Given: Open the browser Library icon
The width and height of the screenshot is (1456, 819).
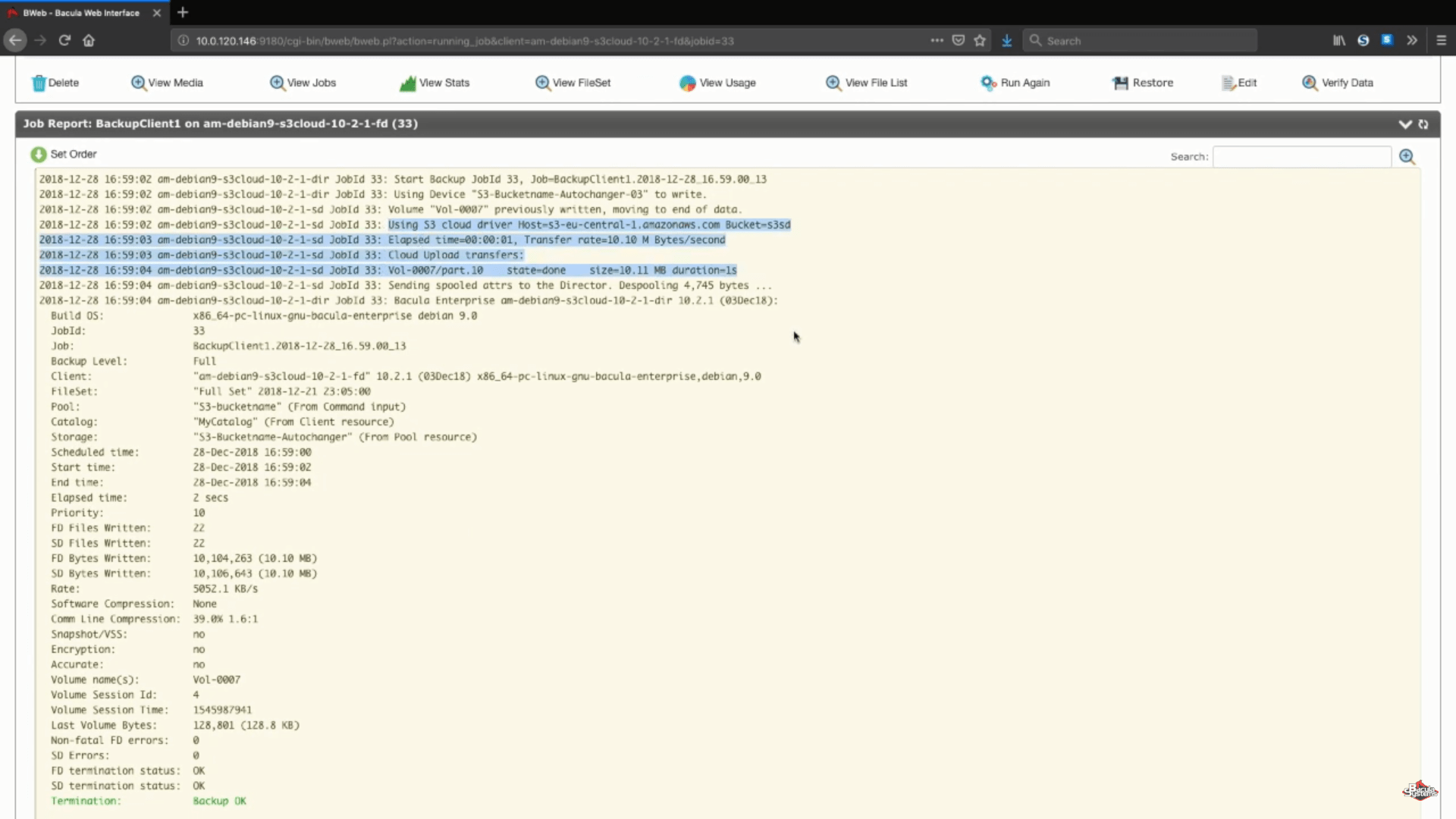Looking at the screenshot, I should point(1339,40).
